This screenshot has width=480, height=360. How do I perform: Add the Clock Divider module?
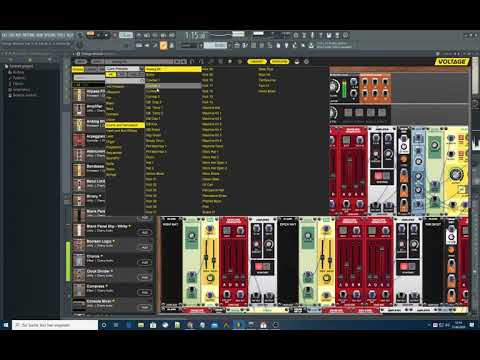coord(145,277)
